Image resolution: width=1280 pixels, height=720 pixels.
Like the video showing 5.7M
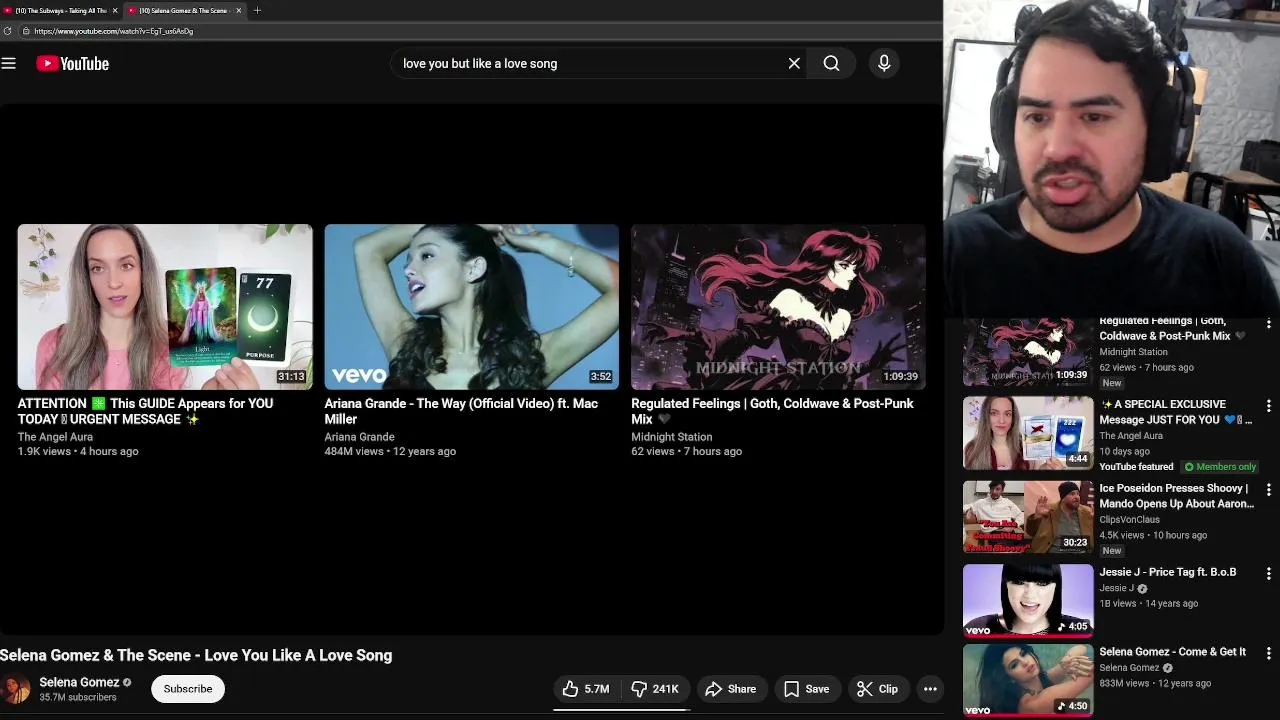pos(586,689)
